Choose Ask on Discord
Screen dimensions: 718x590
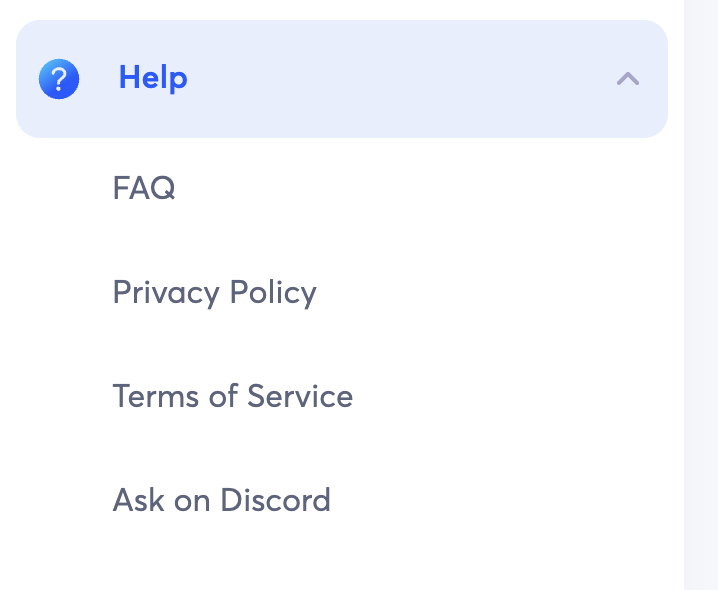pos(221,500)
